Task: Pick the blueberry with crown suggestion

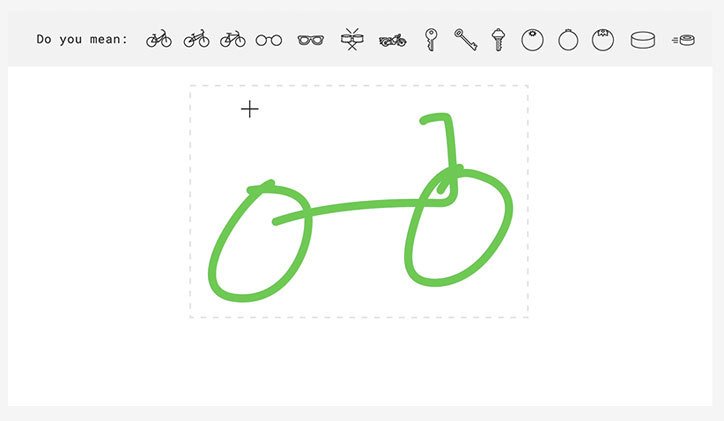Action: coord(603,40)
